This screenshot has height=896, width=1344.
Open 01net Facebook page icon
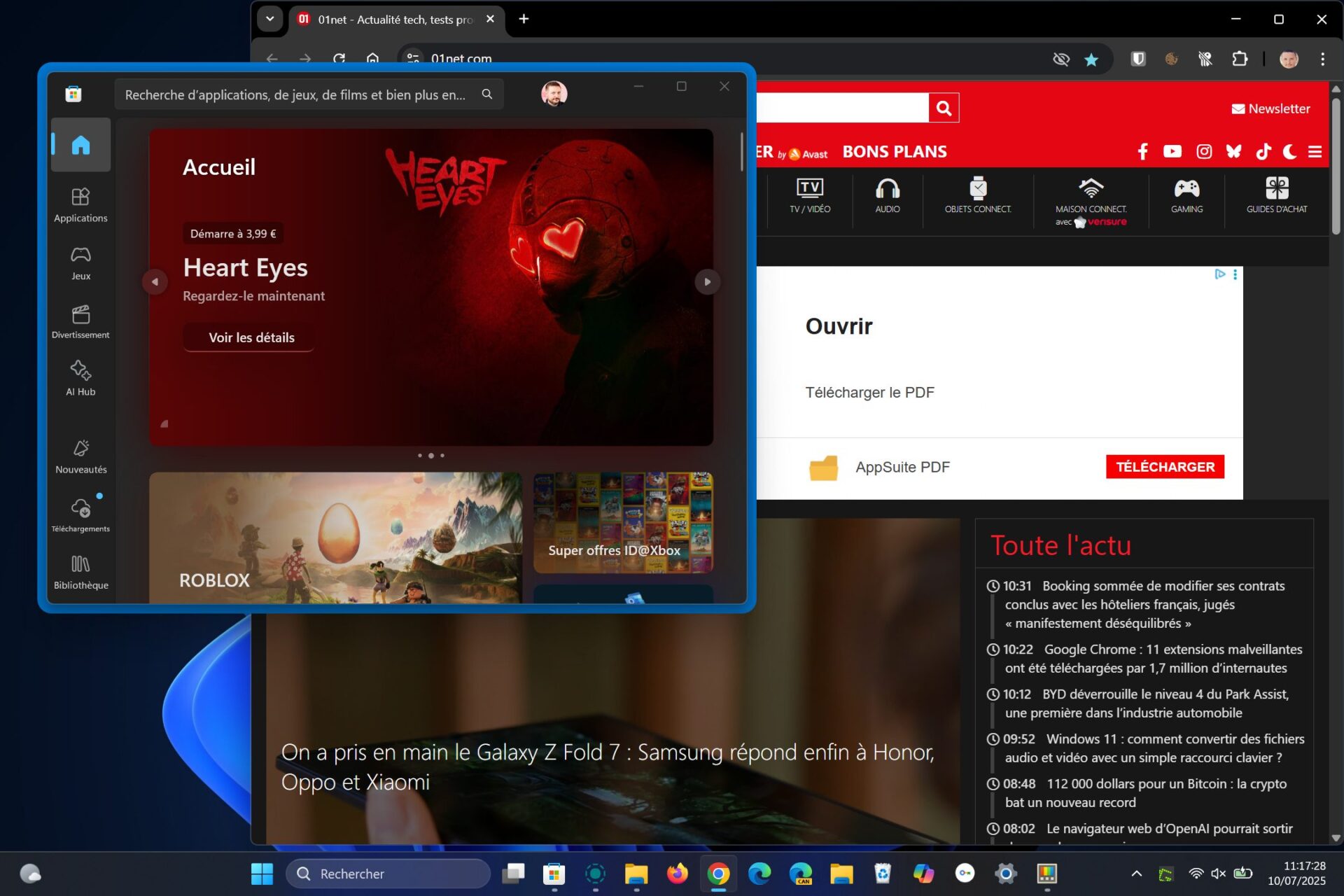click(x=1142, y=152)
